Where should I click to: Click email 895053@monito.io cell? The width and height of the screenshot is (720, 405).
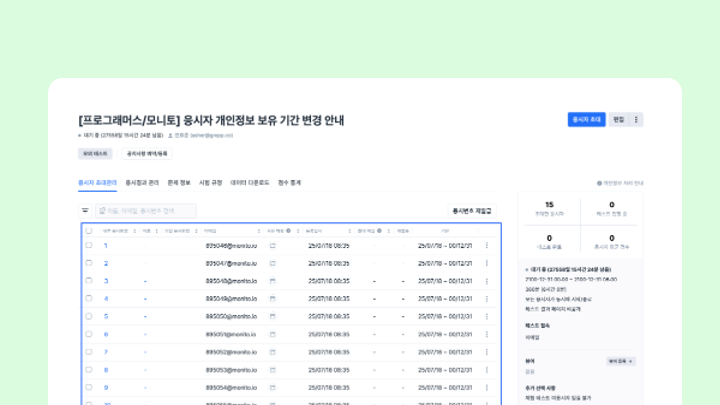(x=231, y=370)
